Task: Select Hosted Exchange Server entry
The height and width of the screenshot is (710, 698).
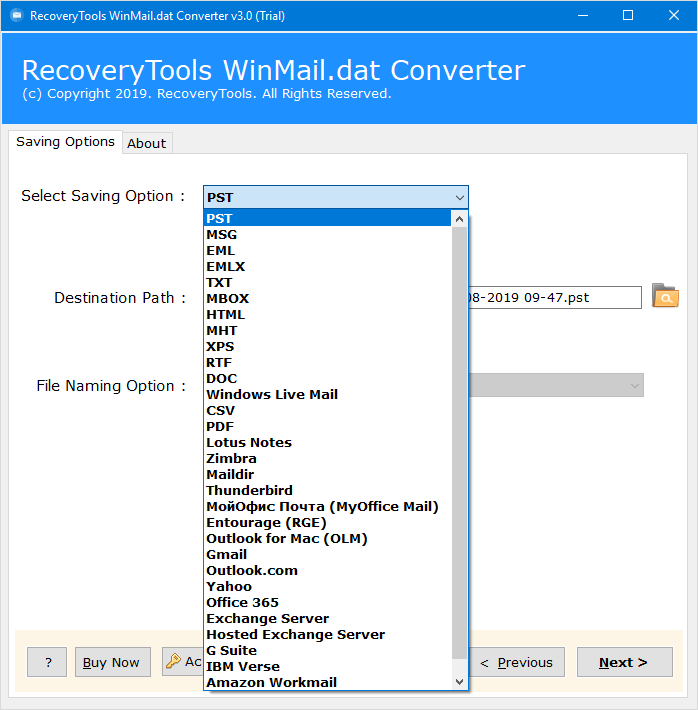Action: (x=327, y=634)
